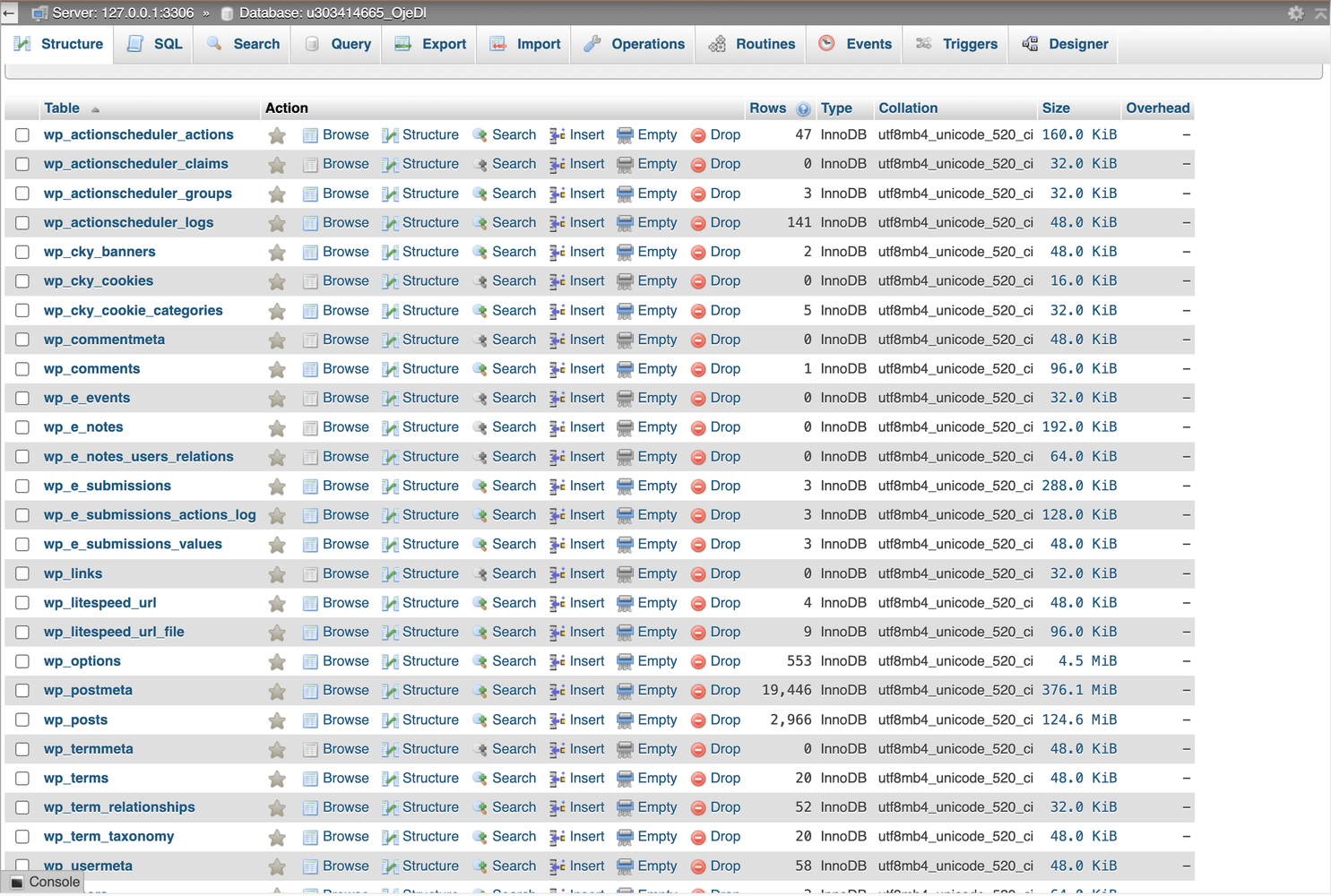The image size is (1331, 896).
Task: Collapse the top panel with the arrow icon
Action: (x=1320, y=13)
